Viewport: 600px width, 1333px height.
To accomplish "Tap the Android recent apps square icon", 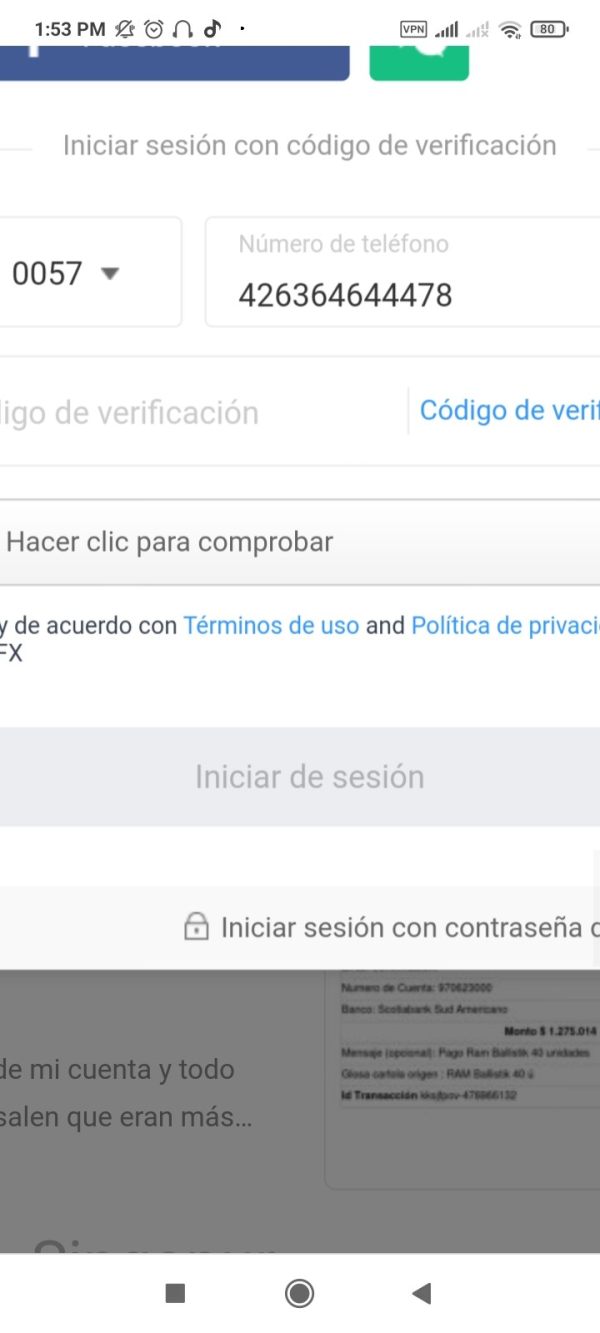I will coord(175,1293).
